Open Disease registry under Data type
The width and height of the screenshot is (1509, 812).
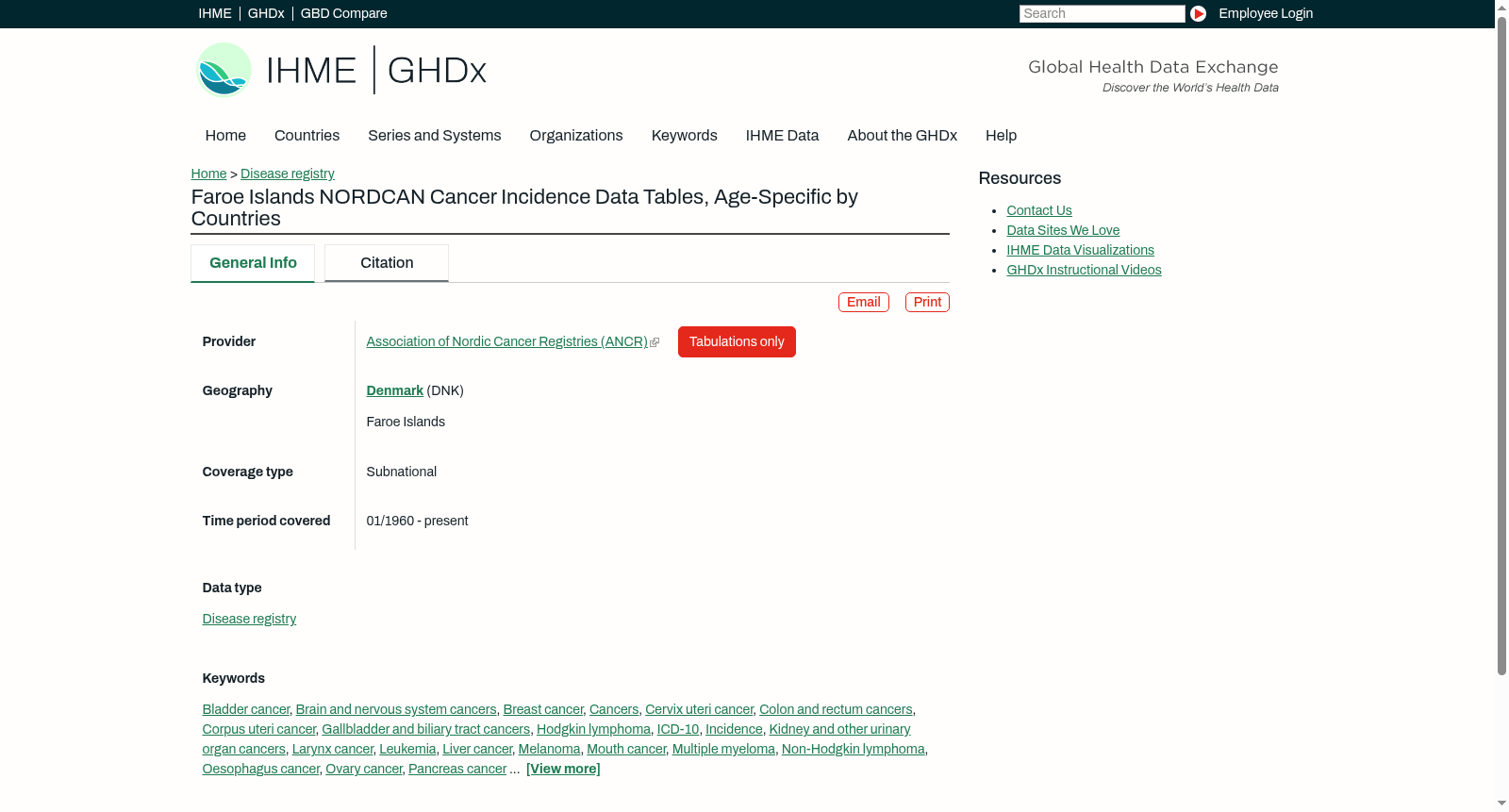point(249,619)
